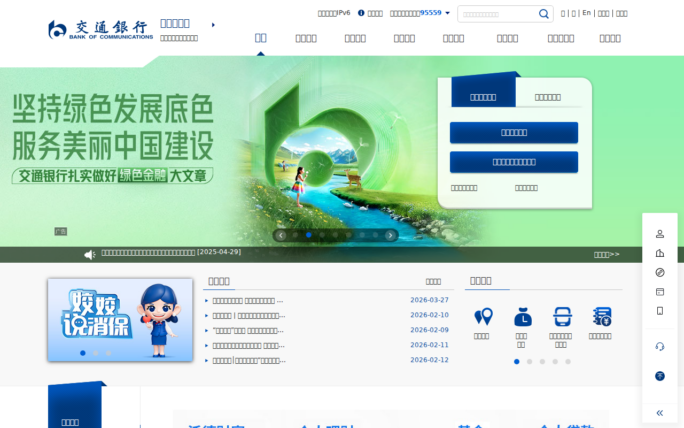
Task: Open the location pin branch finder icon
Action: pos(483,317)
